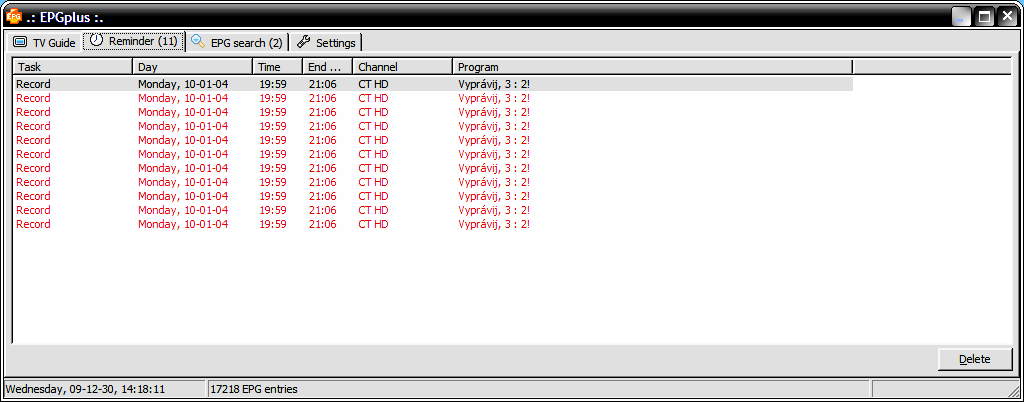Click the Program column header
Image resolution: width=1024 pixels, height=402 pixels.
pos(652,67)
